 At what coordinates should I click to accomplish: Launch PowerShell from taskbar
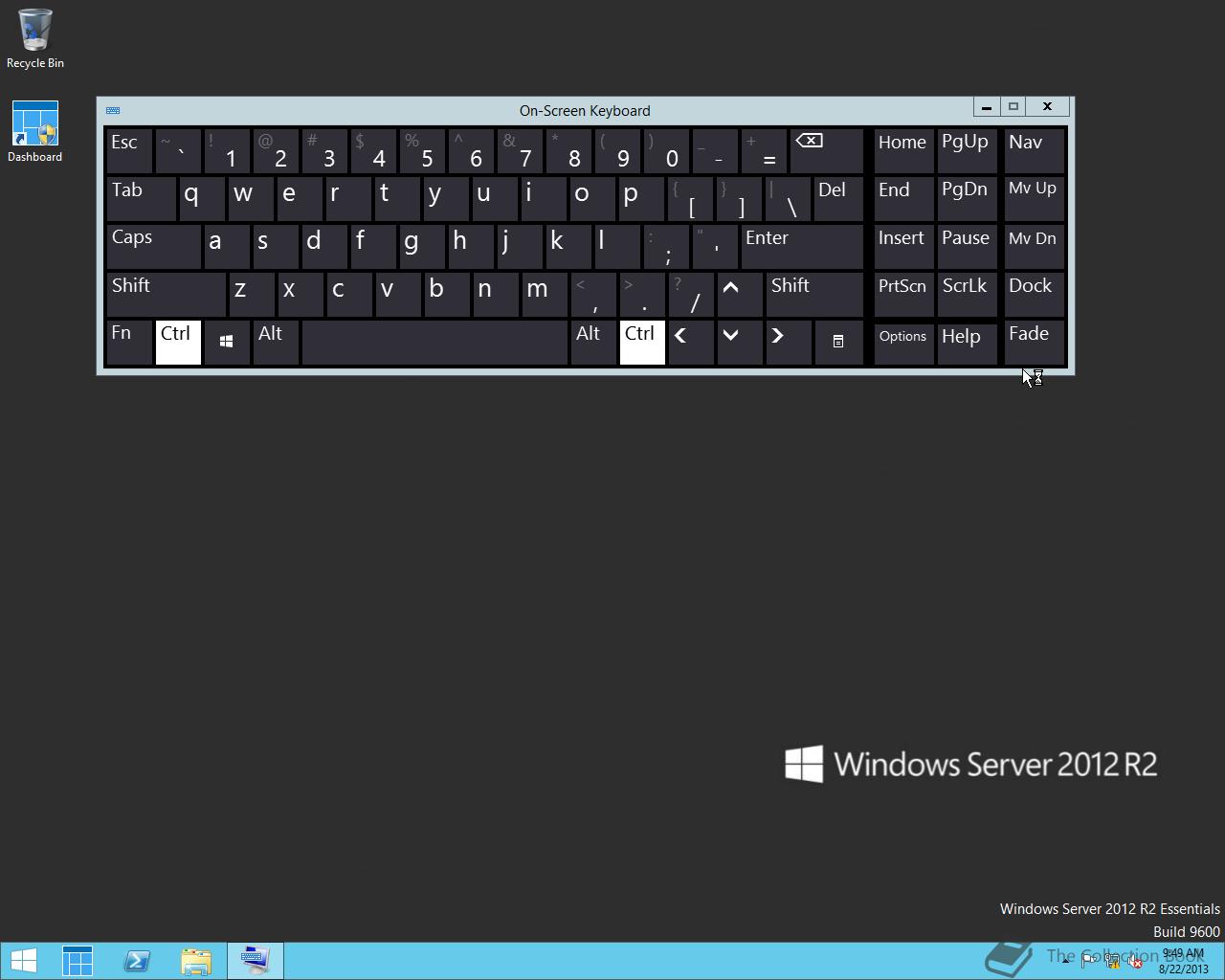[137, 961]
